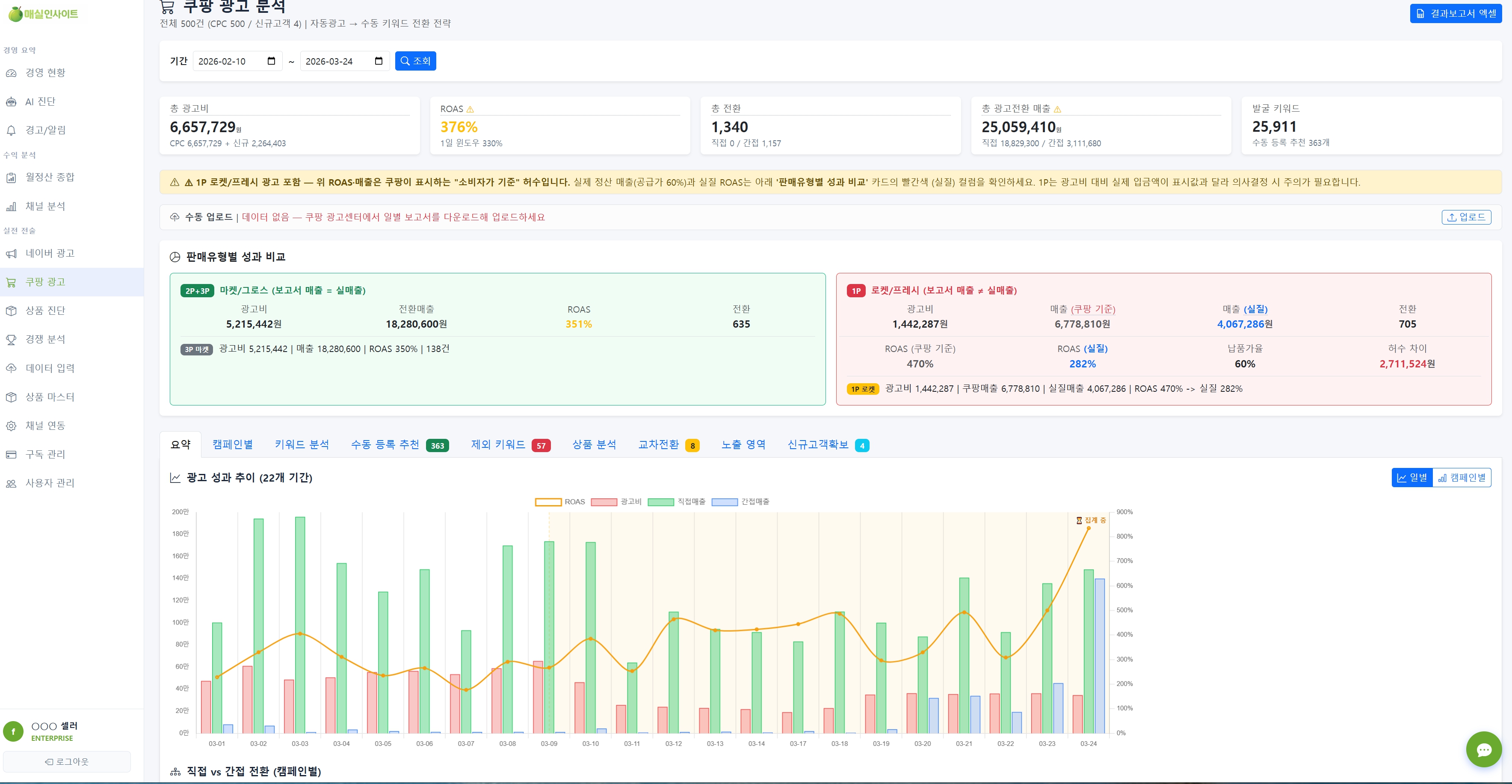Switch the chart to 일별 view

(1412, 478)
